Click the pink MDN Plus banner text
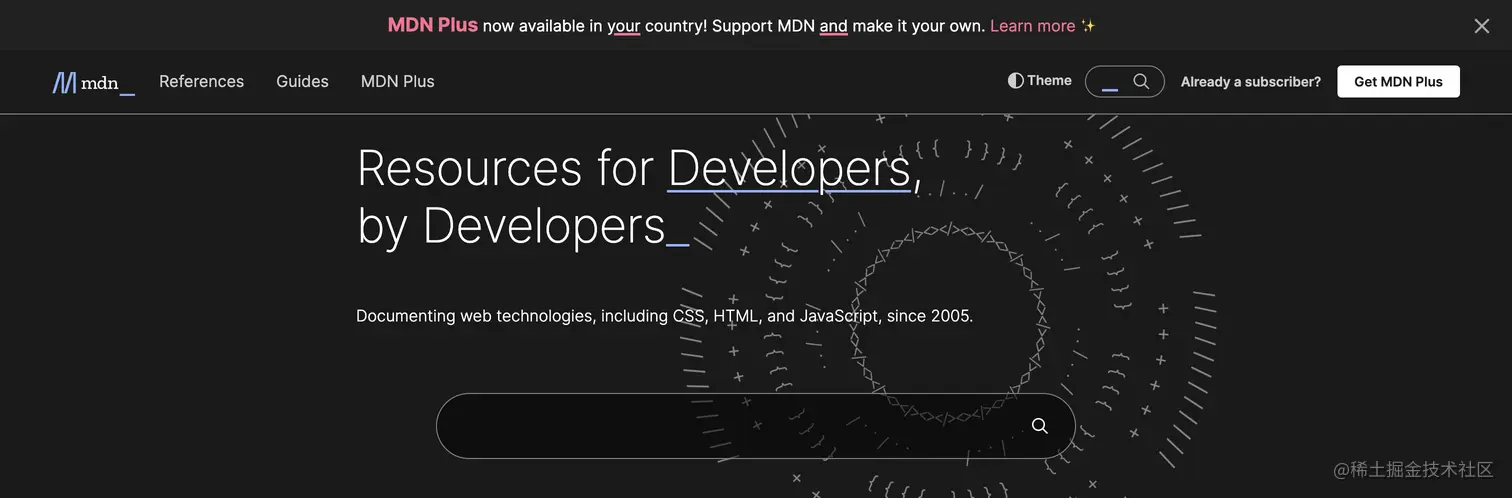Image resolution: width=1512 pixels, height=498 pixels. tap(433, 25)
